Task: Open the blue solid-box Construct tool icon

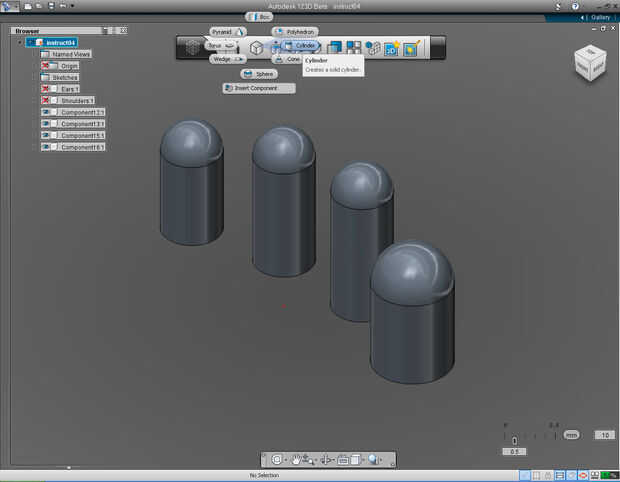Action: point(334,48)
